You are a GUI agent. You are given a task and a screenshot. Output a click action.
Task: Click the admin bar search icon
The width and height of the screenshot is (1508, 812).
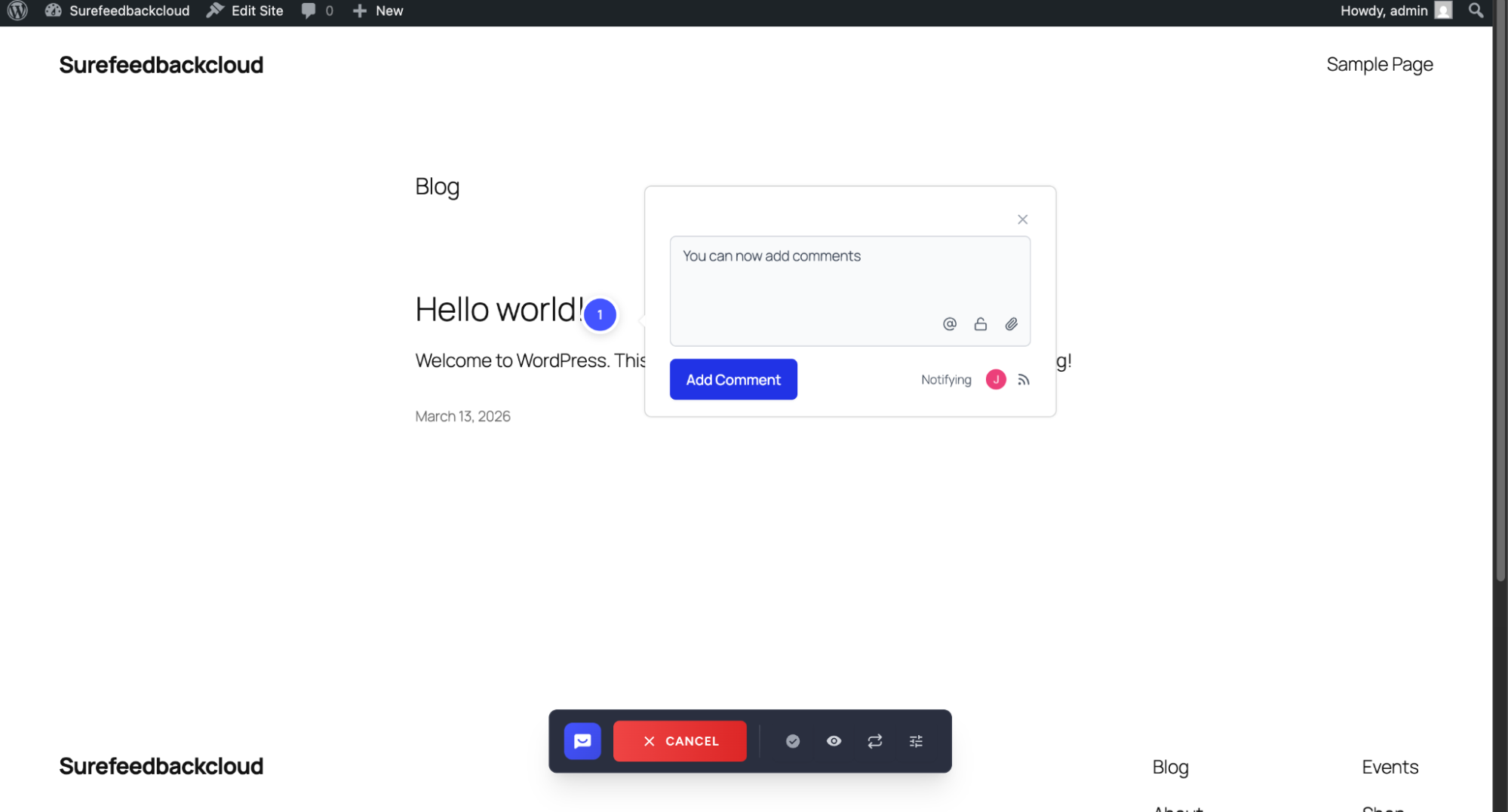point(1476,11)
